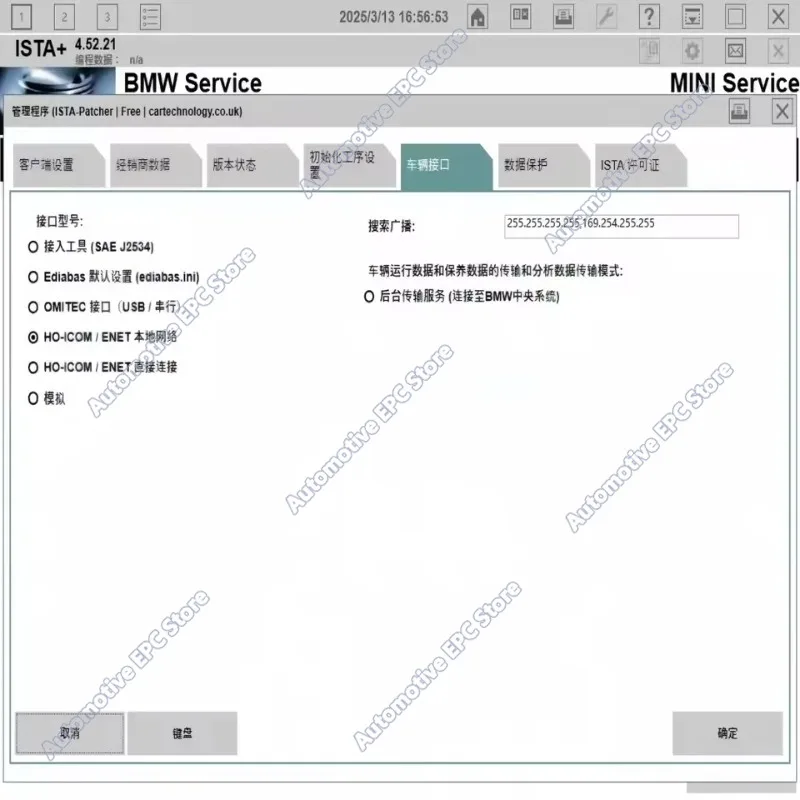Screen dimensions: 800x800
Task: Click the numbered icon 1 in top bar
Action: (x=21, y=17)
